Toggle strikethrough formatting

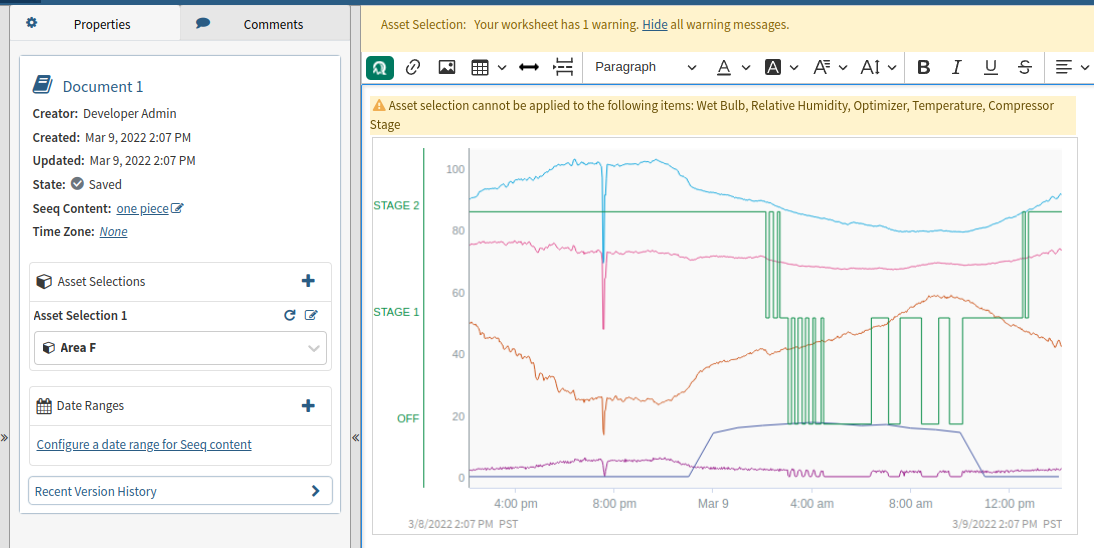pyautogui.click(x=1025, y=67)
